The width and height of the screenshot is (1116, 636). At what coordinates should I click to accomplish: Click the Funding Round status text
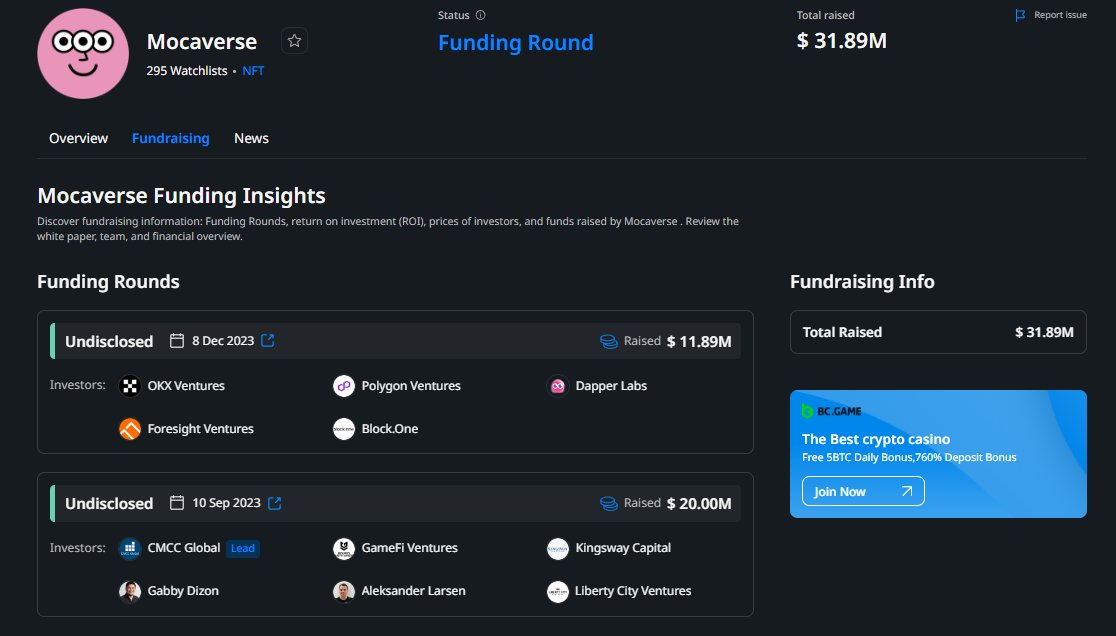click(515, 43)
